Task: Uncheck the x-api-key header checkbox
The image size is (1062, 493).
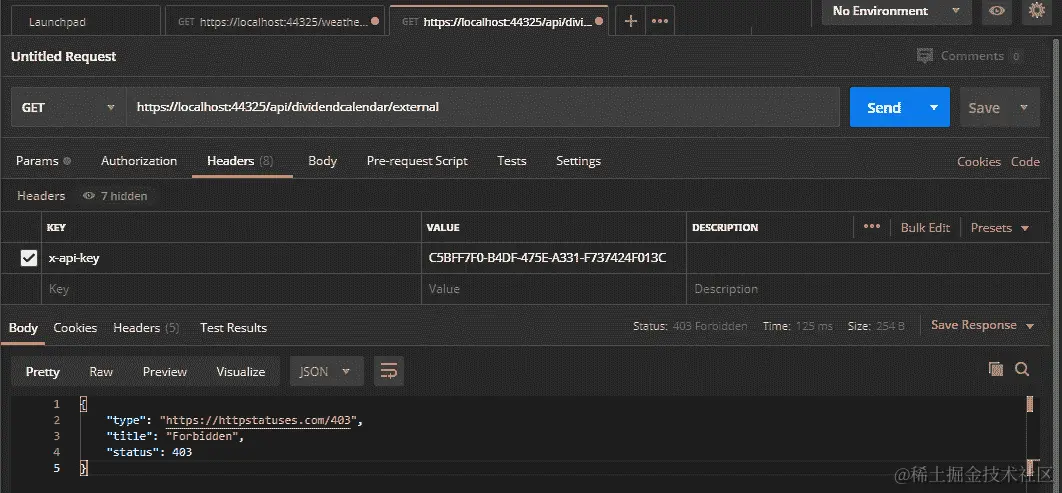Action: (28, 258)
